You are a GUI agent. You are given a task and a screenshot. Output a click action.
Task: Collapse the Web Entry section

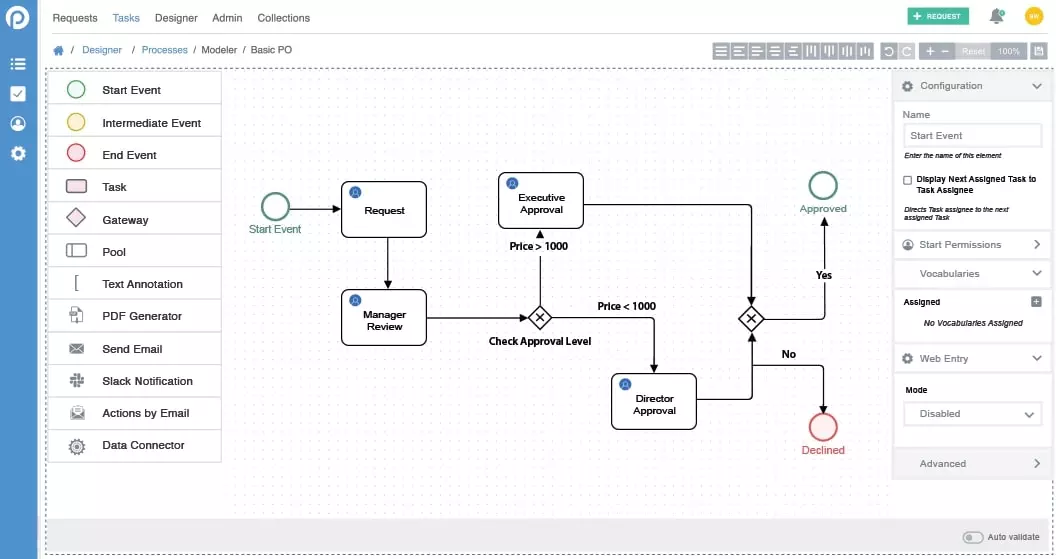(x=972, y=358)
